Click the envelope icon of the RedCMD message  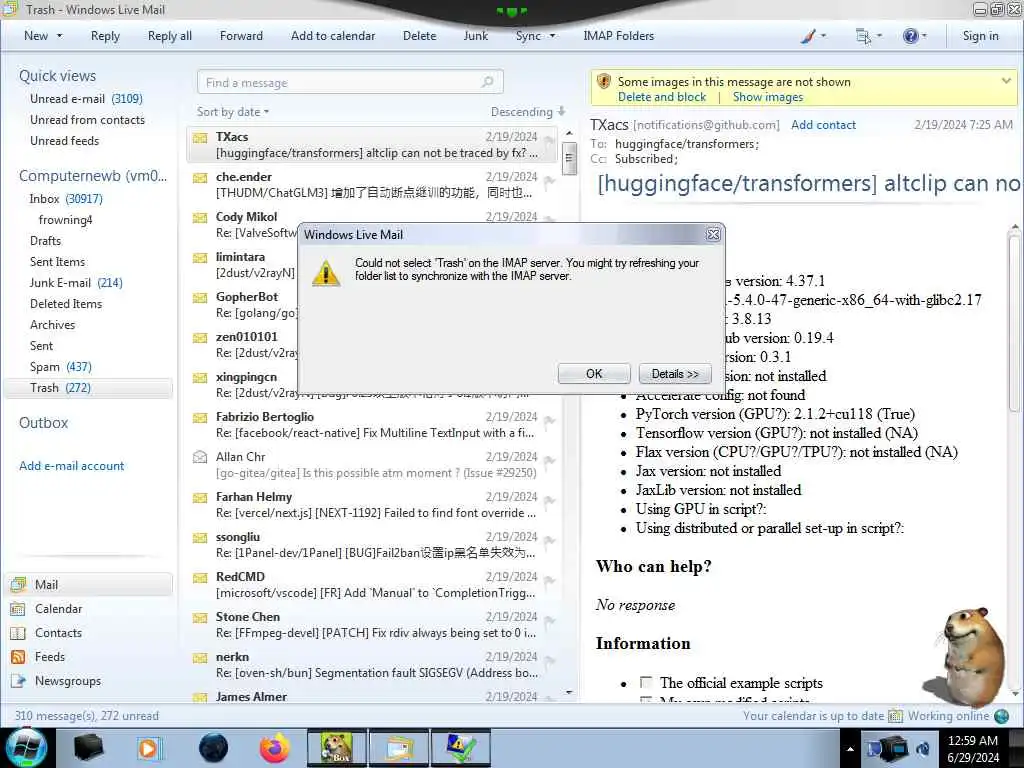[200, 577]
